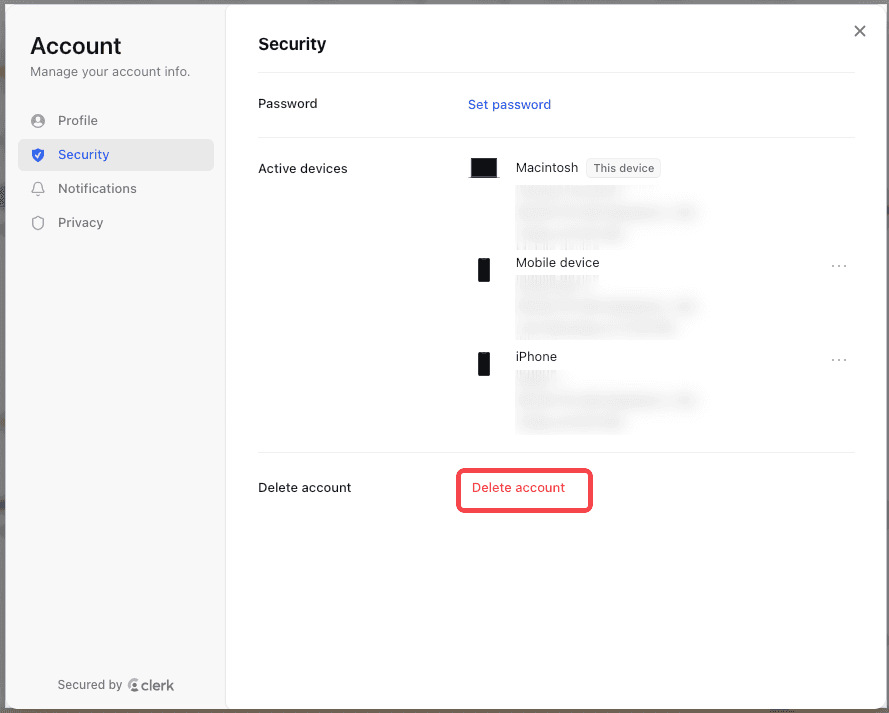This screenshot has height=713, width=889.
Task: Click the Security page heading
Action: [x=292, y=44]
